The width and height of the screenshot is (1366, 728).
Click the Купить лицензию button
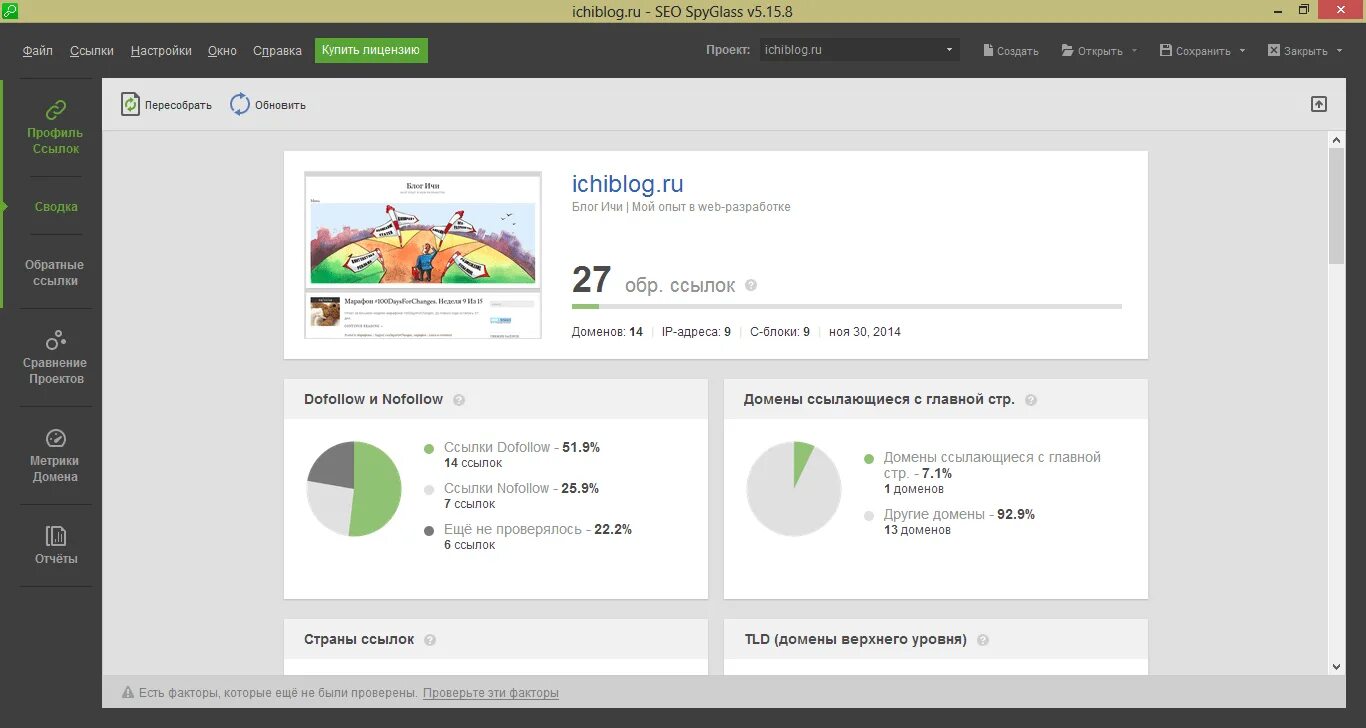[371, 50]
